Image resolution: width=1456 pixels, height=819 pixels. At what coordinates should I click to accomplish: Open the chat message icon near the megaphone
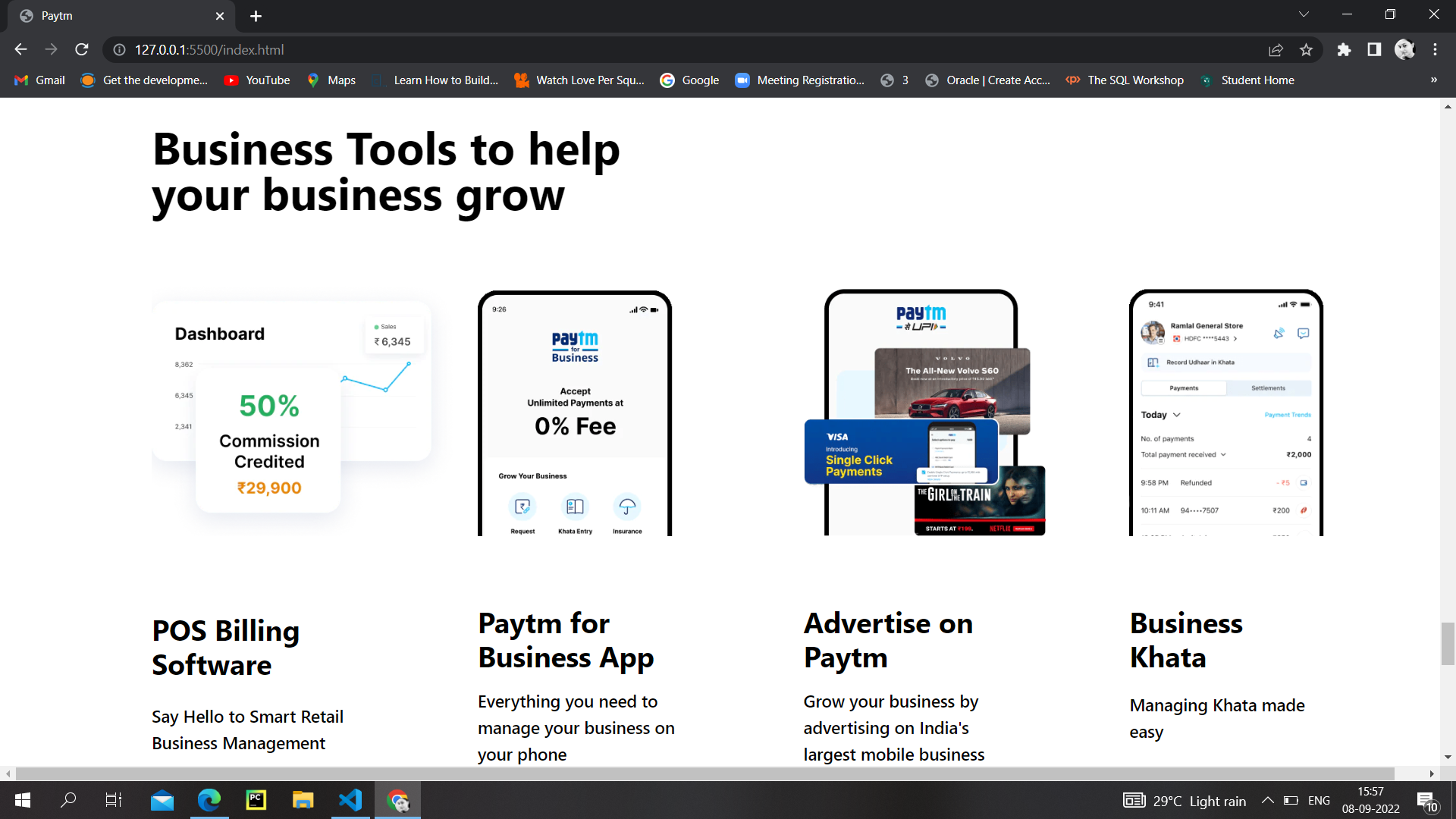click(x=1304, y=333)
